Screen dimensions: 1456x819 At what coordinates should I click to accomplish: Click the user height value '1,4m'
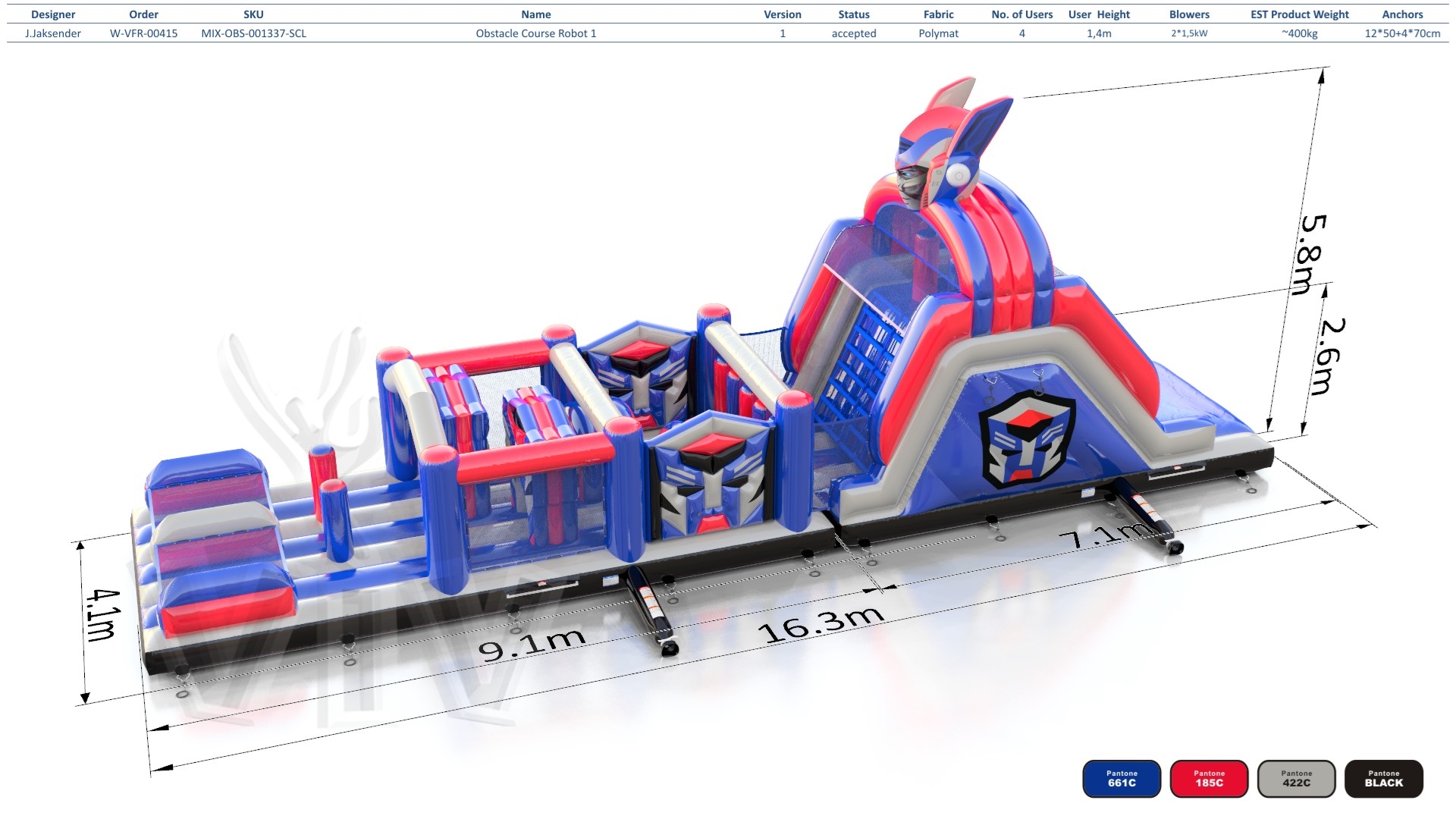pos(1099,33)
